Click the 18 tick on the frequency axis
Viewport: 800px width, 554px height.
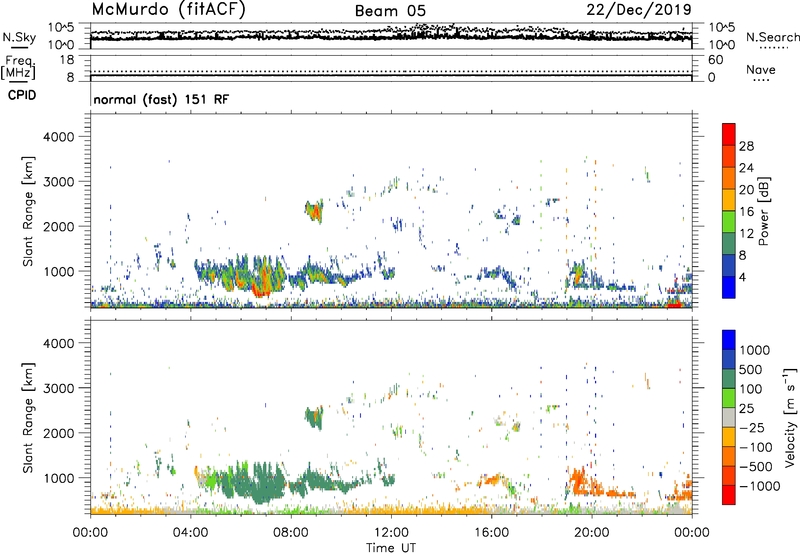point(67,60)
